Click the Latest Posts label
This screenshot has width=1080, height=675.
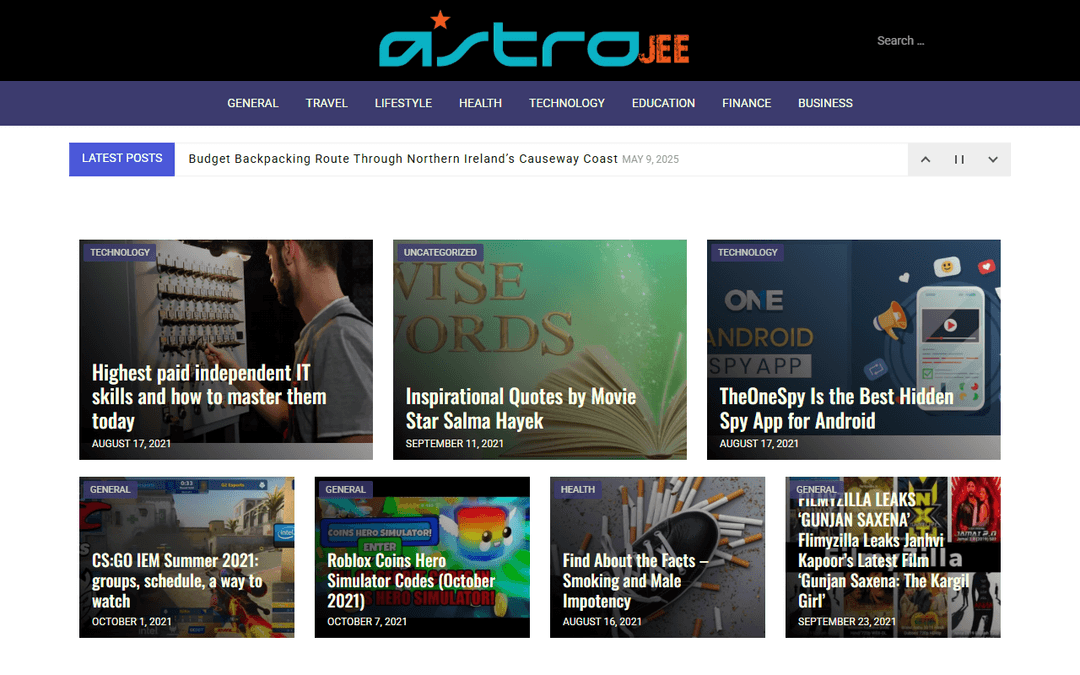pos(122,159)
